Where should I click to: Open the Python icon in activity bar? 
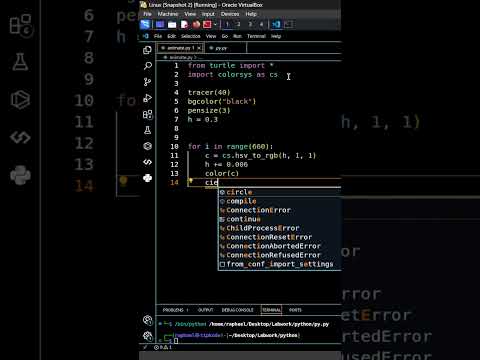tap(147, 178)
